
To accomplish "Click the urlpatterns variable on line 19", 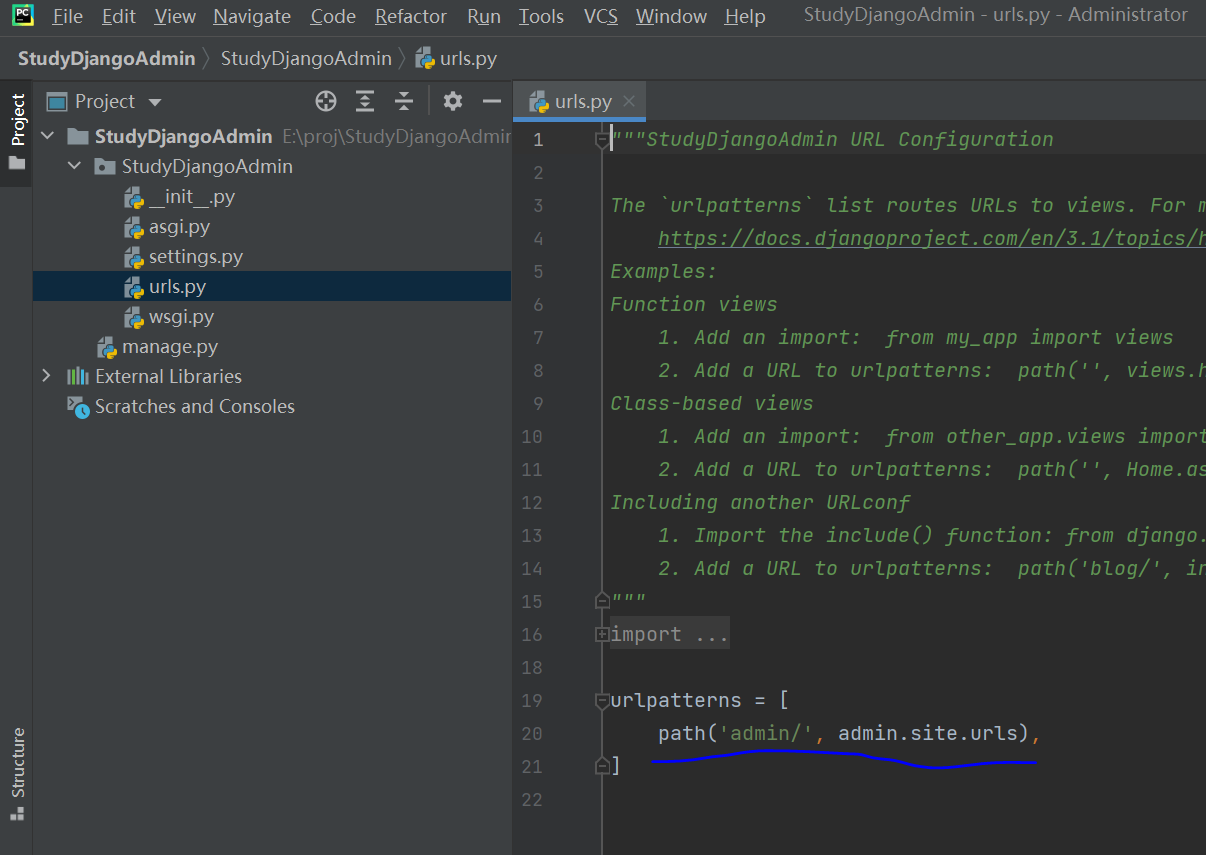I will pyautogui.click(x=676, y=700).
